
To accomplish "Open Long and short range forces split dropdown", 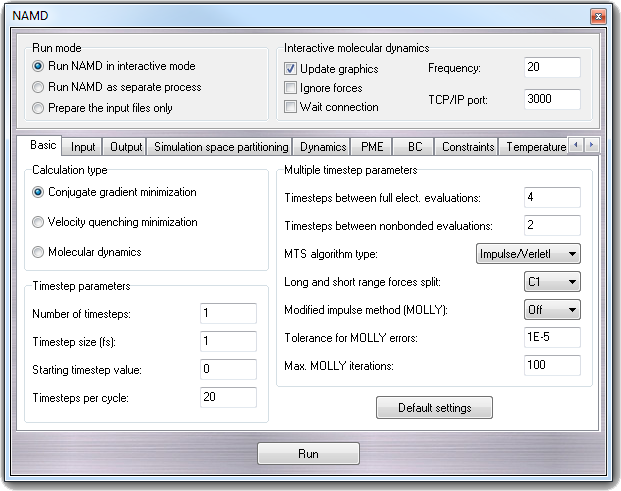I will (552, 282).
